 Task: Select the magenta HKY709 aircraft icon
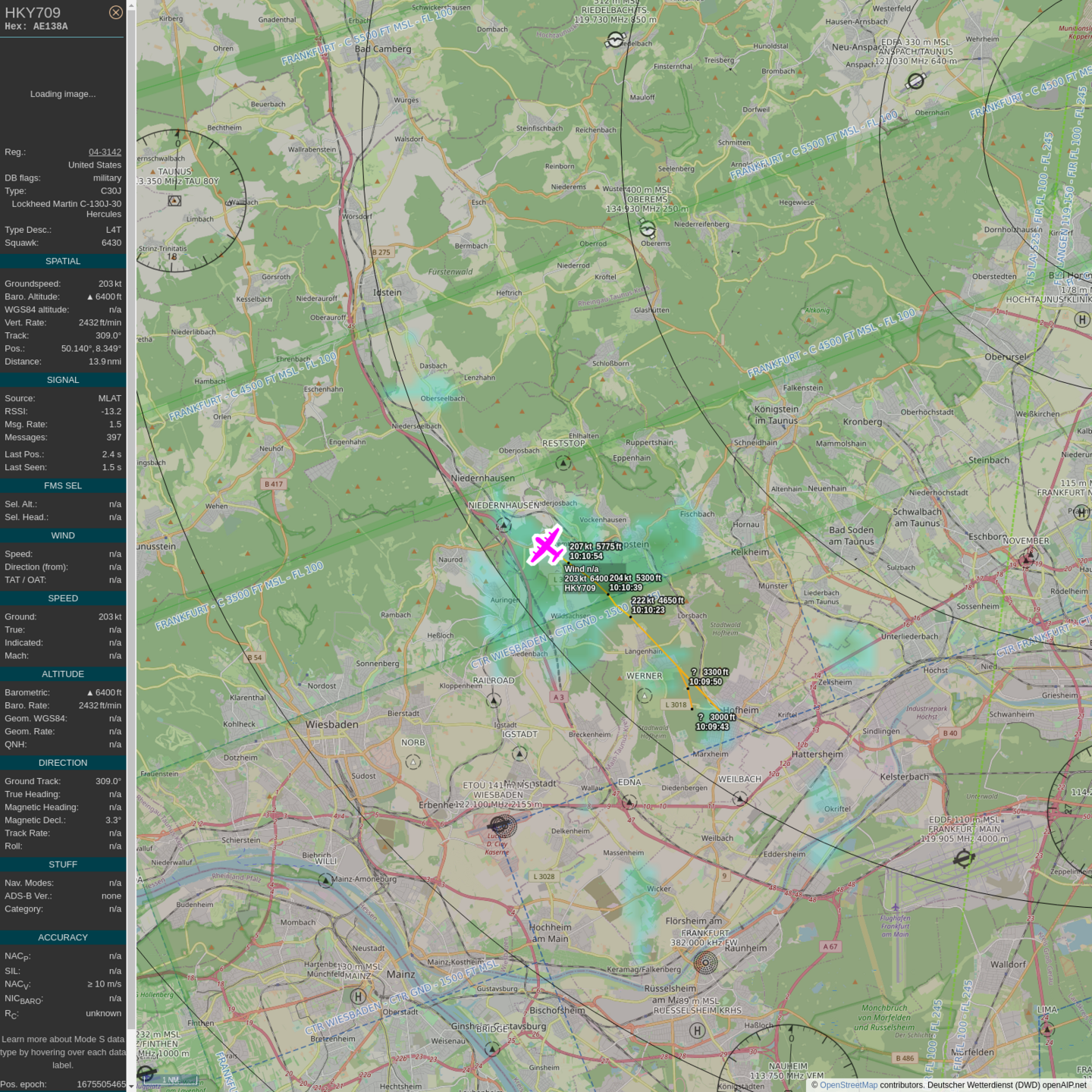coord(546,545)
